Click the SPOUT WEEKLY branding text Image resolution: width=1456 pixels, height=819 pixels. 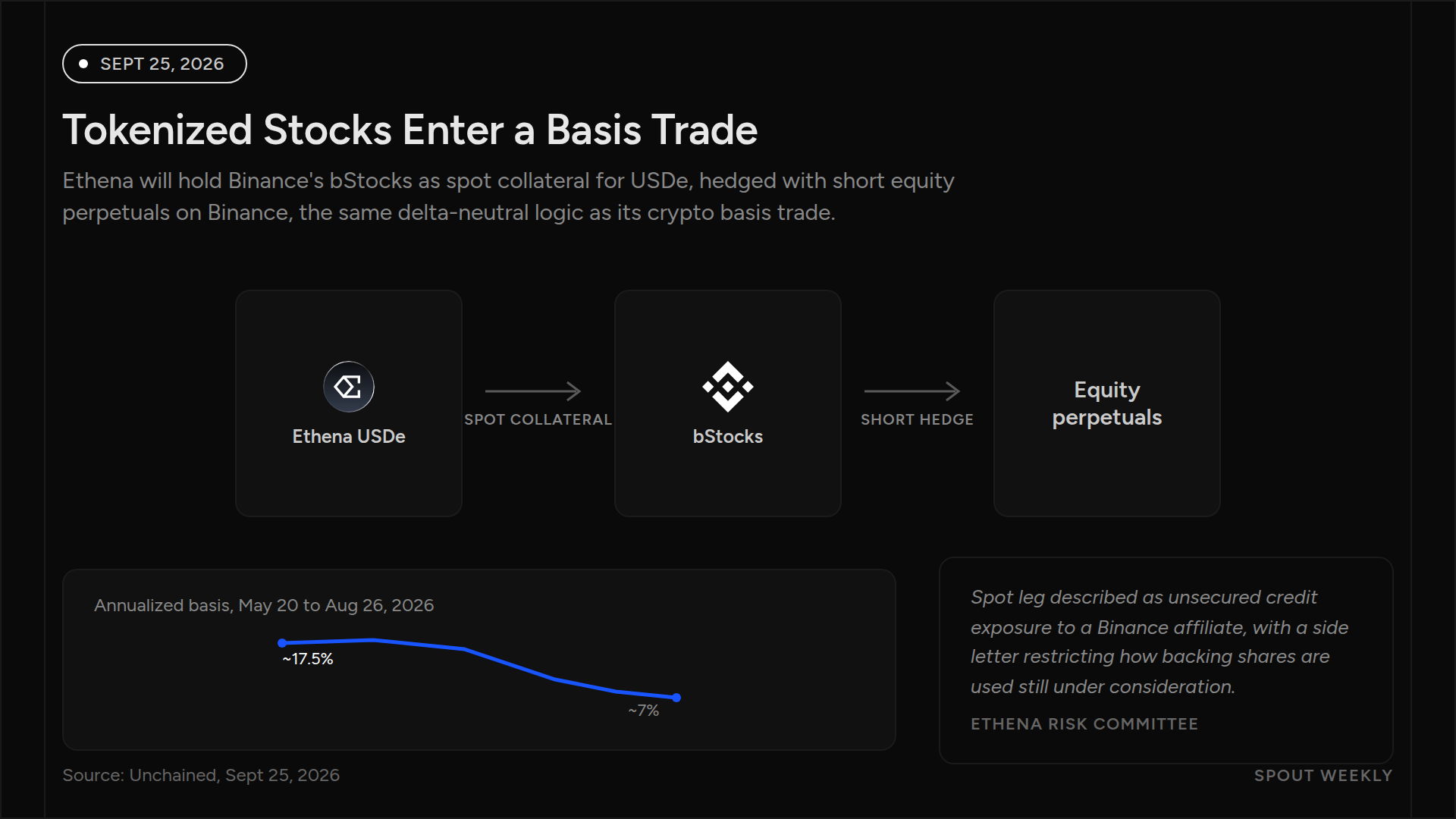(1323, 776)
